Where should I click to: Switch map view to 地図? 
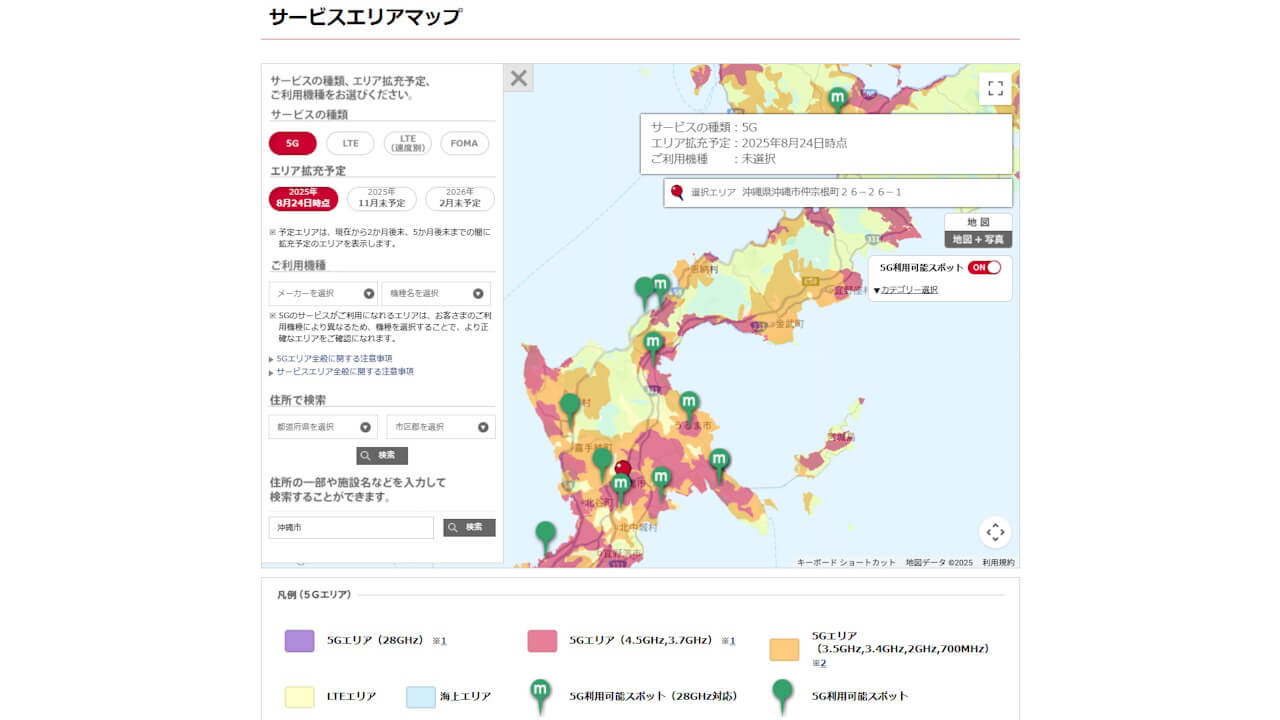click(x=978, y=222)
